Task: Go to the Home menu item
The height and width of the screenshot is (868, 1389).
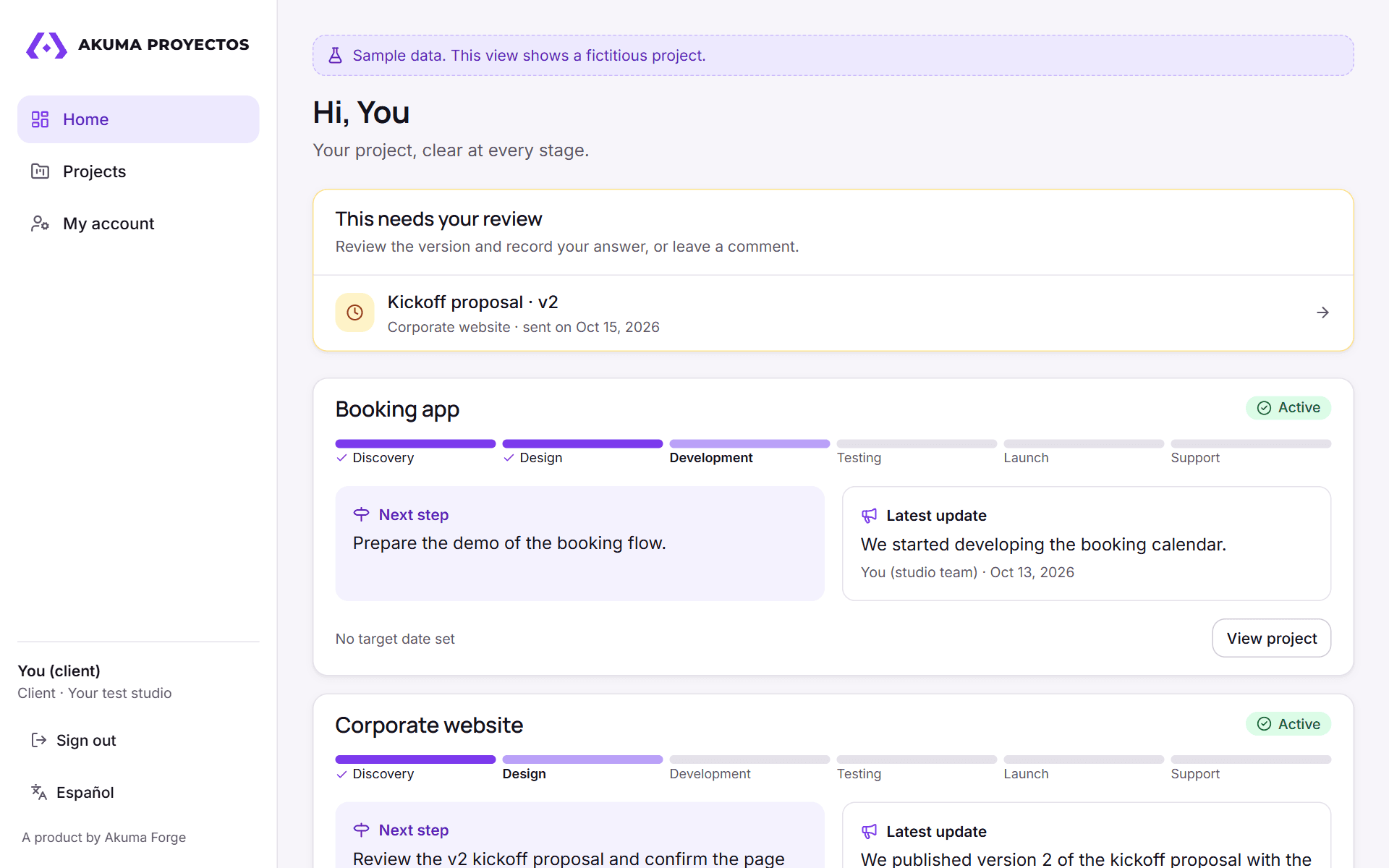Action: 138,119
